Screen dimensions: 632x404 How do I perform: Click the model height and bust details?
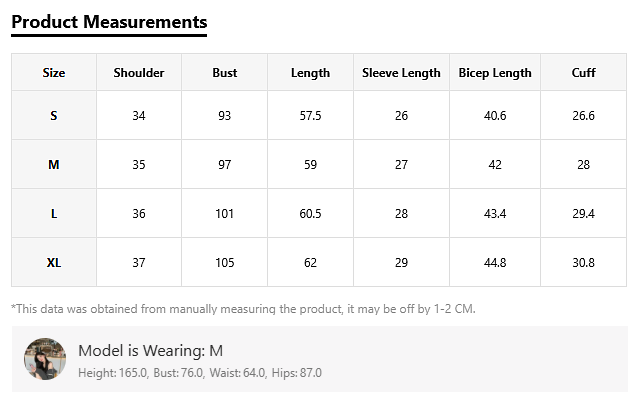[200, 373]
